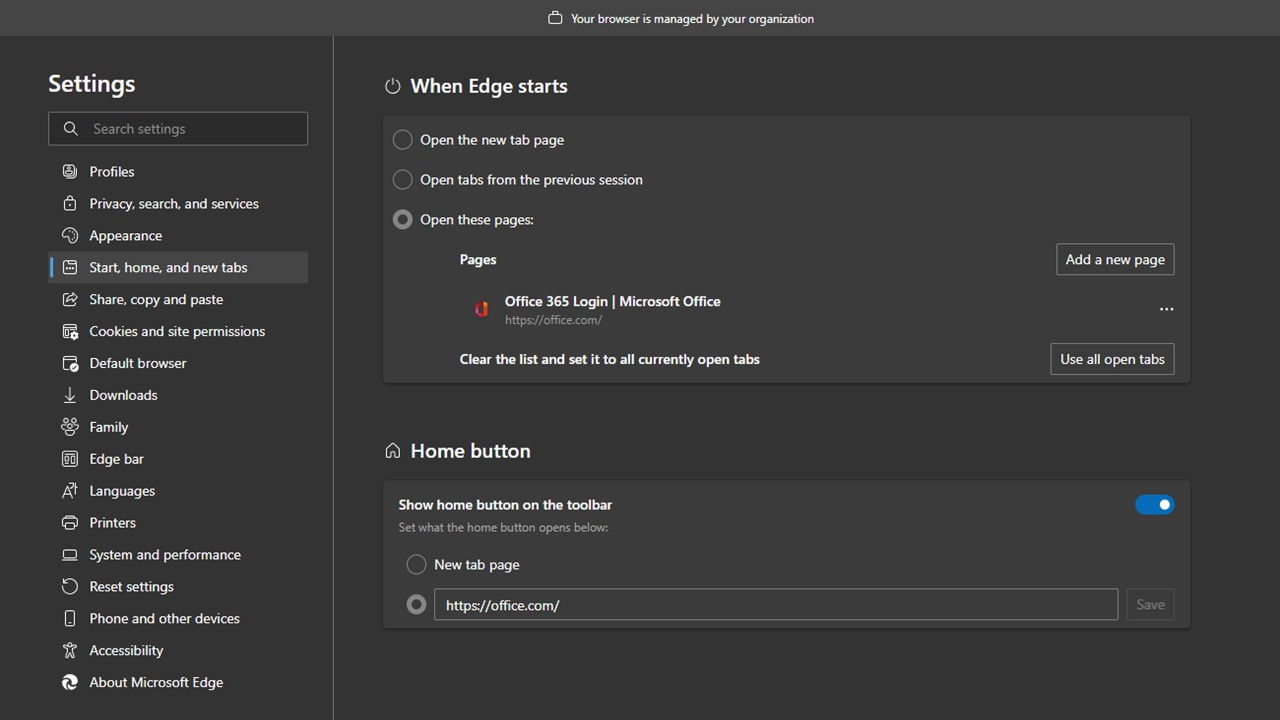This screenshot has width=1280, height=720.
Task: Click the Family icon in sidebar
Action: 70,427
